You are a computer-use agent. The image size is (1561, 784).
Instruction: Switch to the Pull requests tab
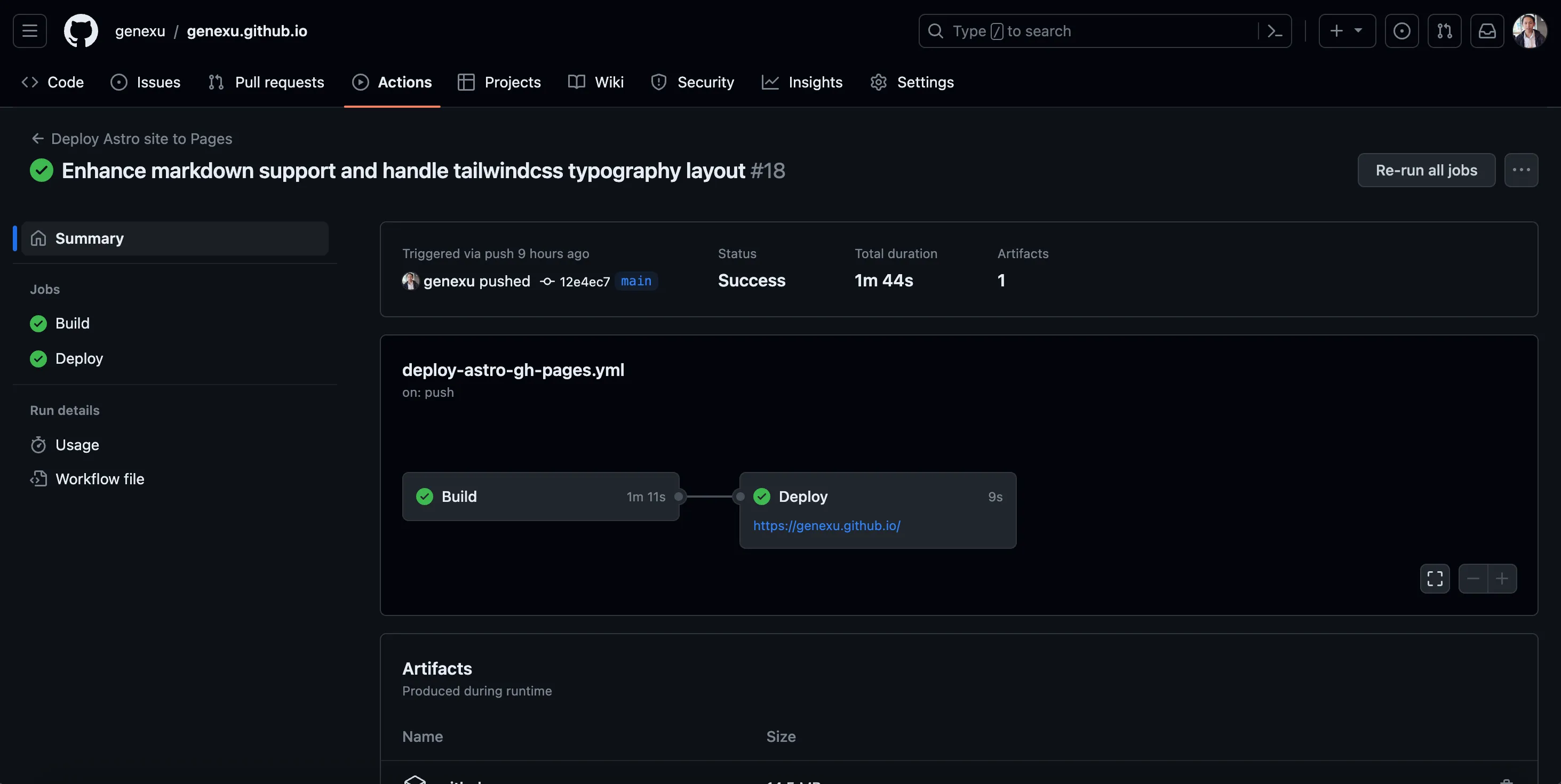pos(266,82)
